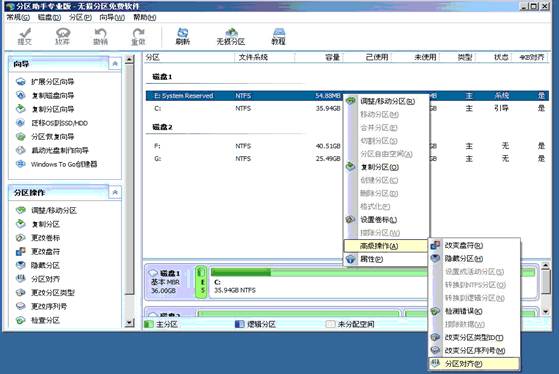Image resolution: width=559 pixels, height=374 pixels.
Task: Choose 分区对齐(P) in the advanced submenu
Action: pos(475,364)
